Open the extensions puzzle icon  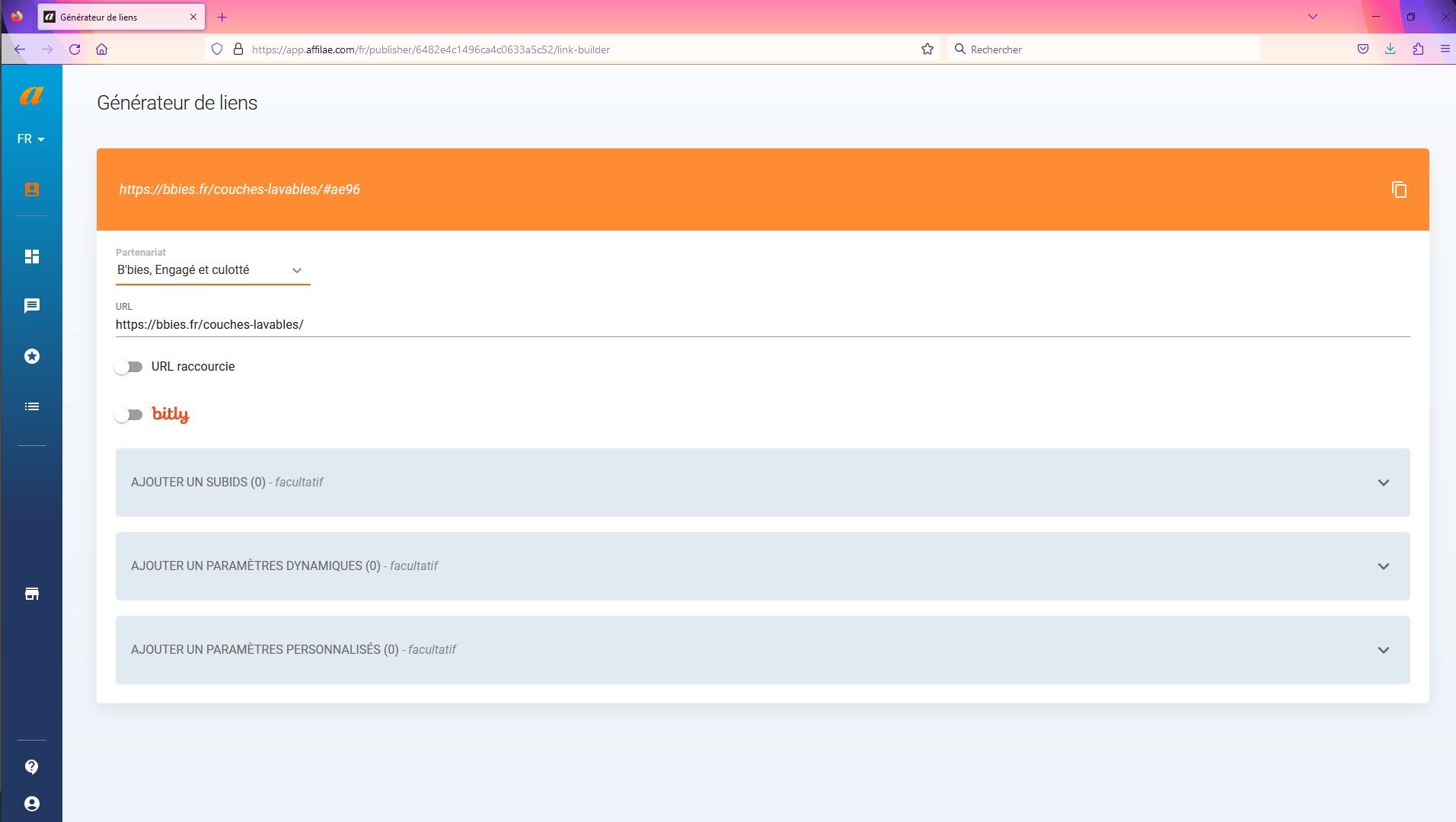(x=1418, y=49)
